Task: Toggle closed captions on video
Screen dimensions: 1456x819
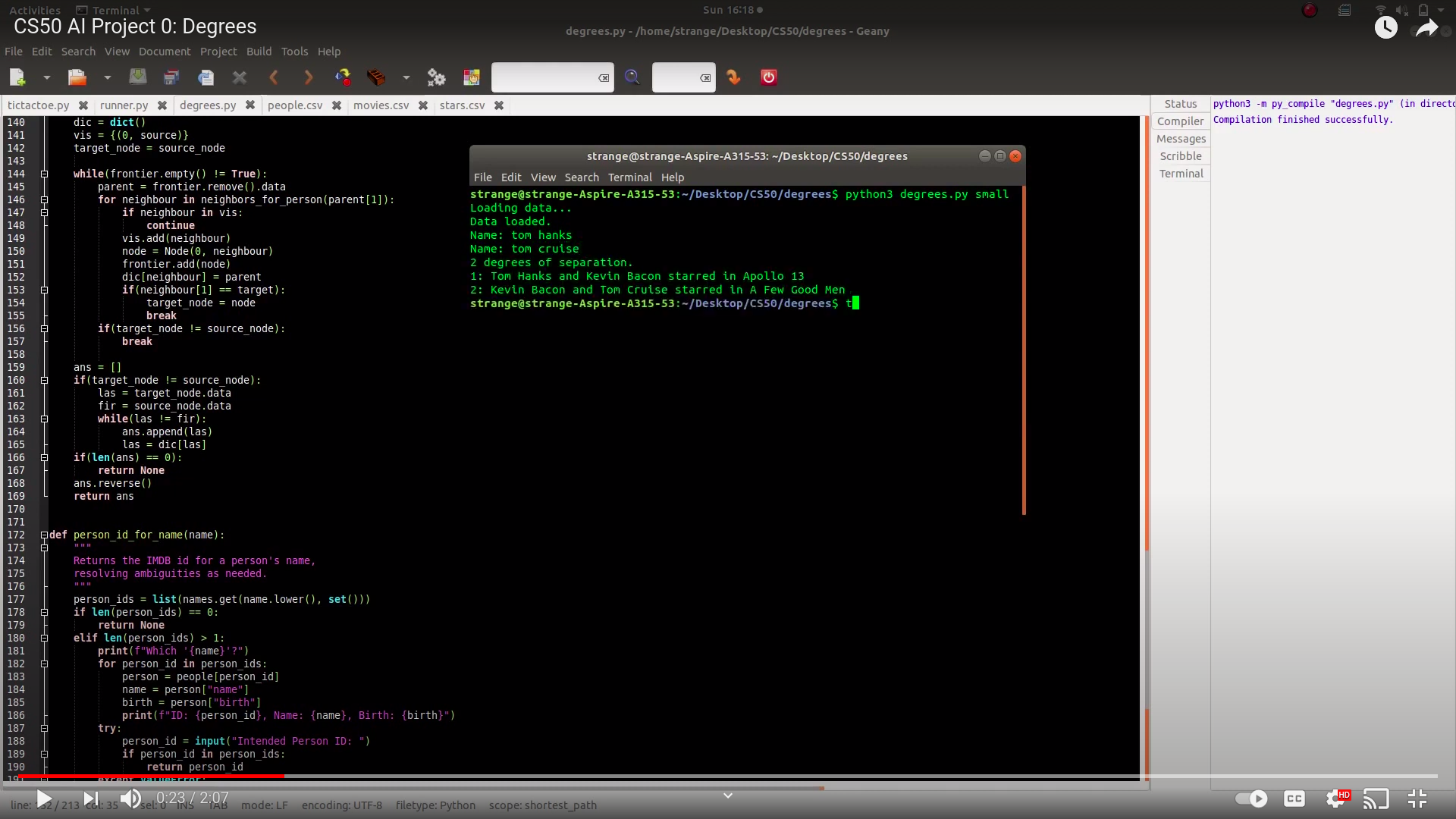Action: pyautogui.click(x=1294, y=799)
